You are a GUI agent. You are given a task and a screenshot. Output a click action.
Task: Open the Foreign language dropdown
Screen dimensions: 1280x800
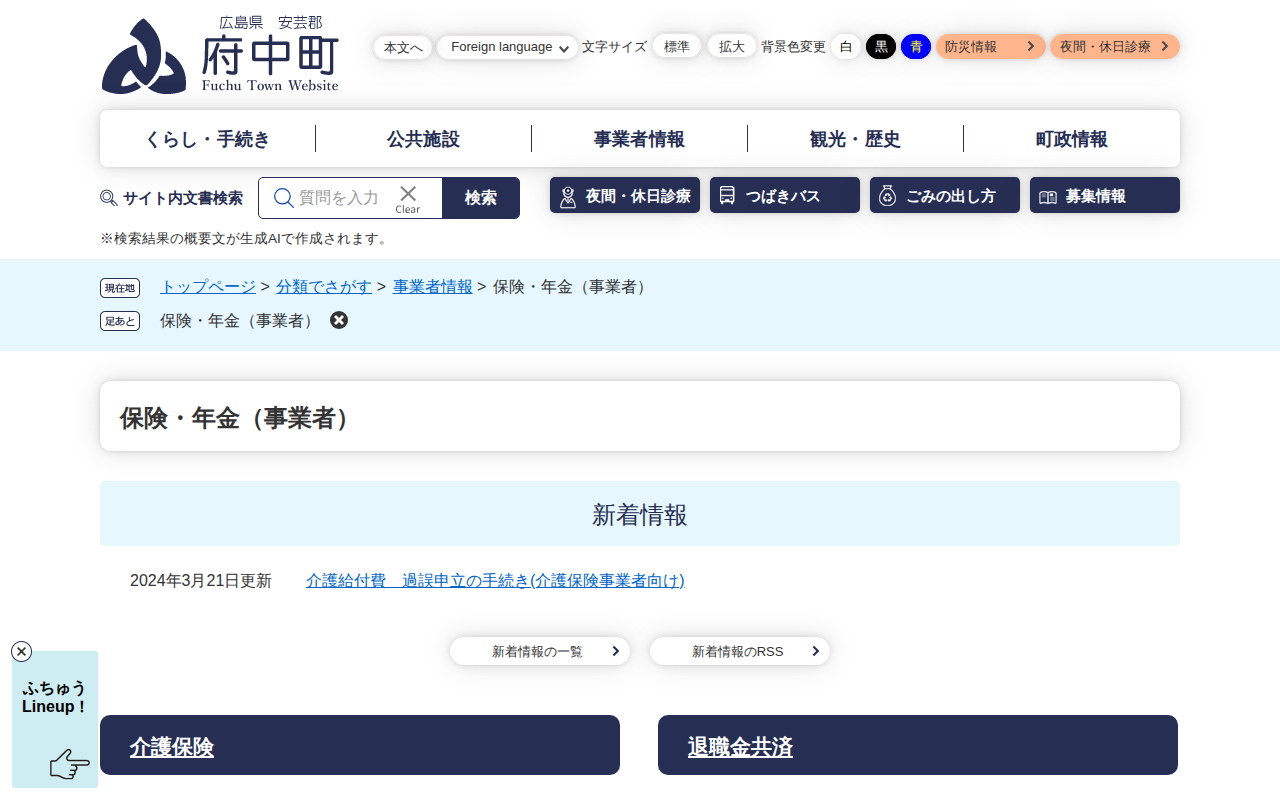507,47
